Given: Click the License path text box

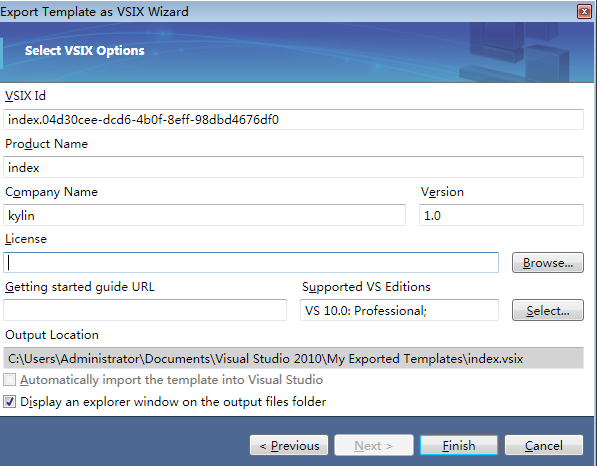Looking at the screenshot, I should 251,262.
